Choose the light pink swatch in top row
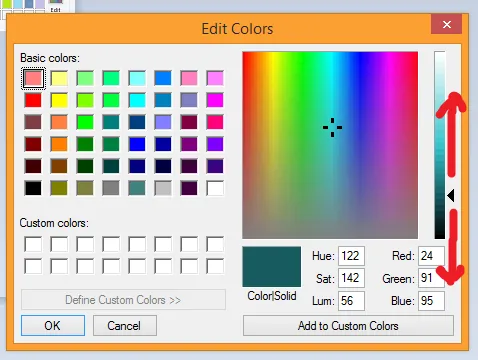This screenshot has height=360, width=478. [189, 78]
